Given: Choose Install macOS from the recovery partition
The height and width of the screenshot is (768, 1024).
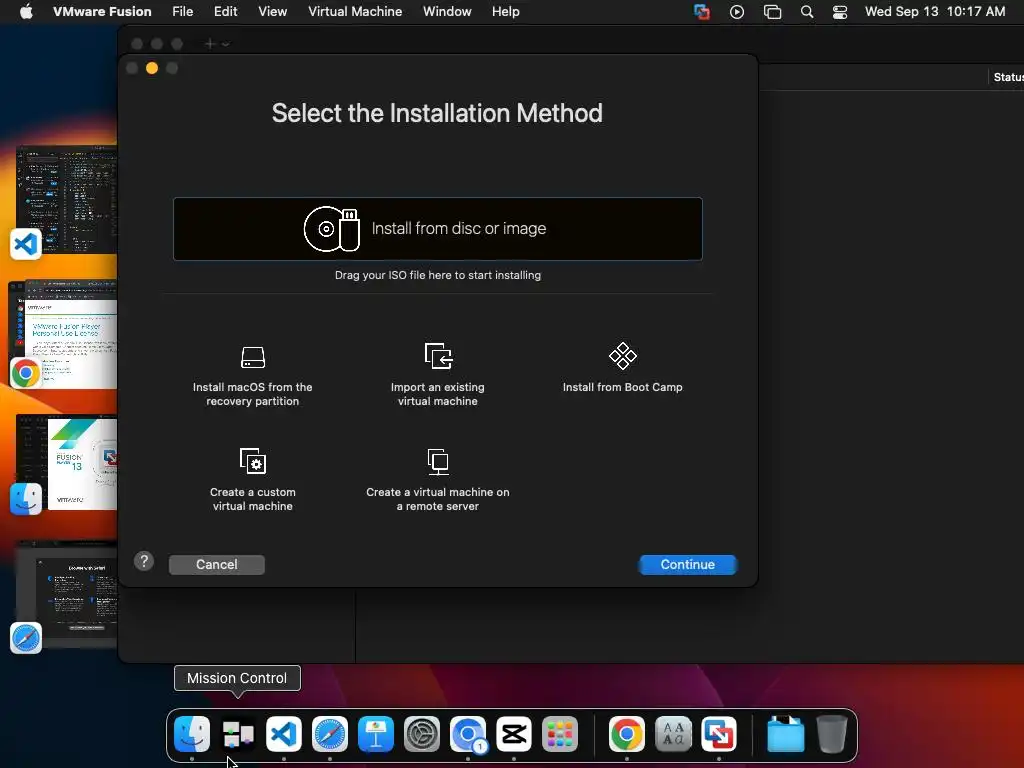Looking at the screenshot, I should [253, 376].
